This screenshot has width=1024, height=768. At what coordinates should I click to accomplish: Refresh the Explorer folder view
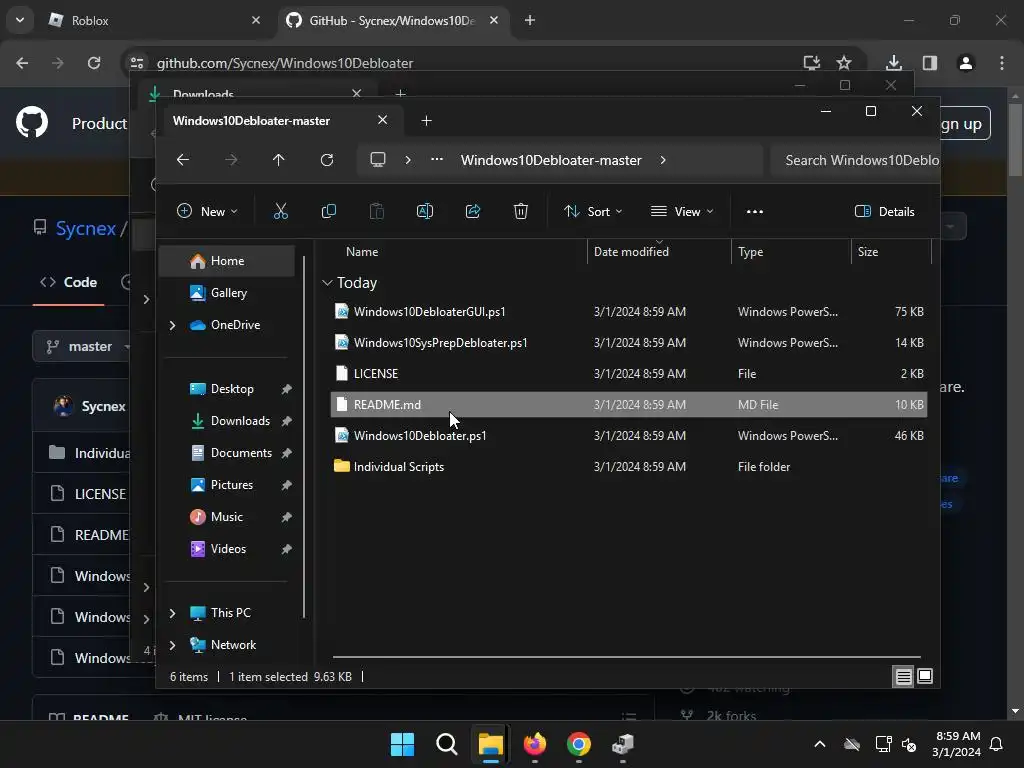pyautogui.click(x=327, y=160)
